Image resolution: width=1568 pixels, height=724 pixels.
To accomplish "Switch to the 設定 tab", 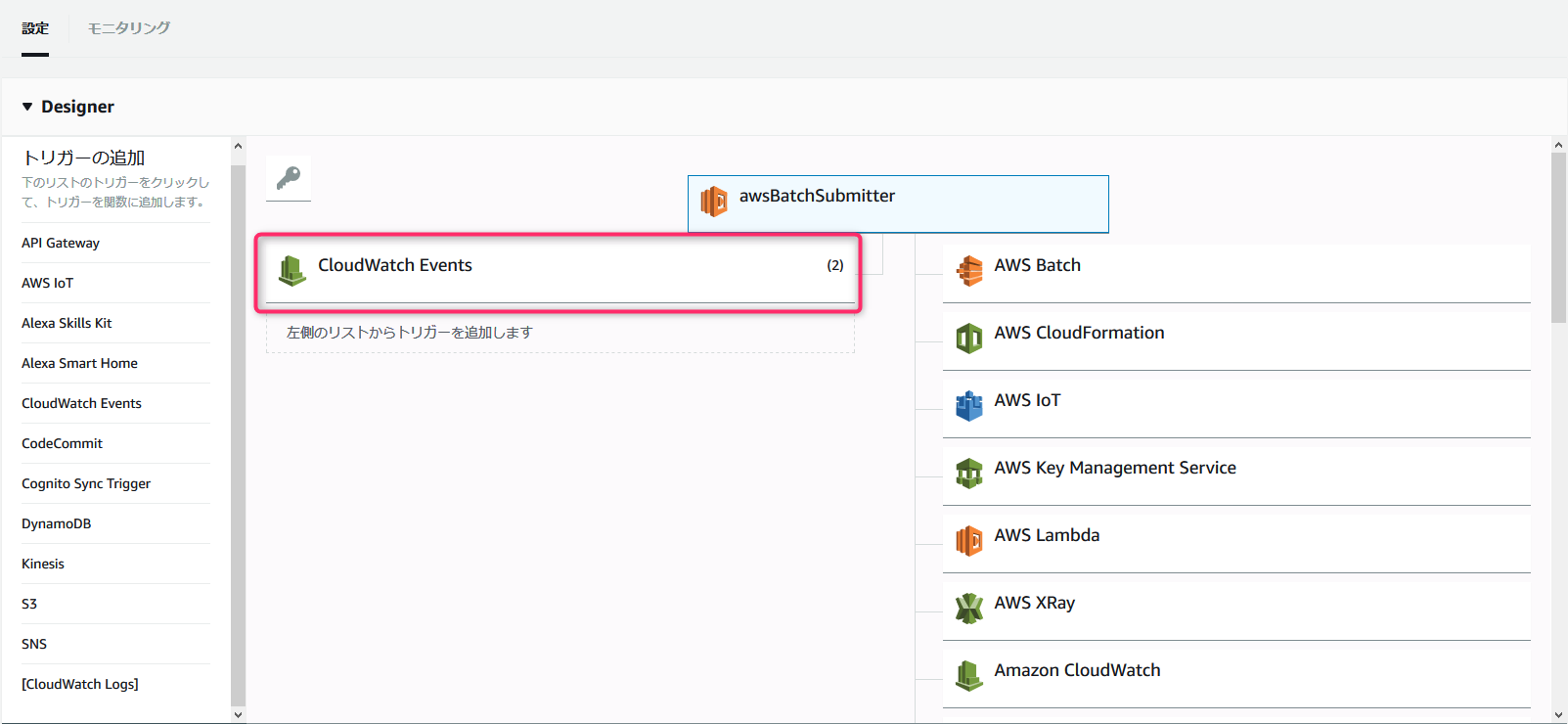I will click(x=35, y=28).
